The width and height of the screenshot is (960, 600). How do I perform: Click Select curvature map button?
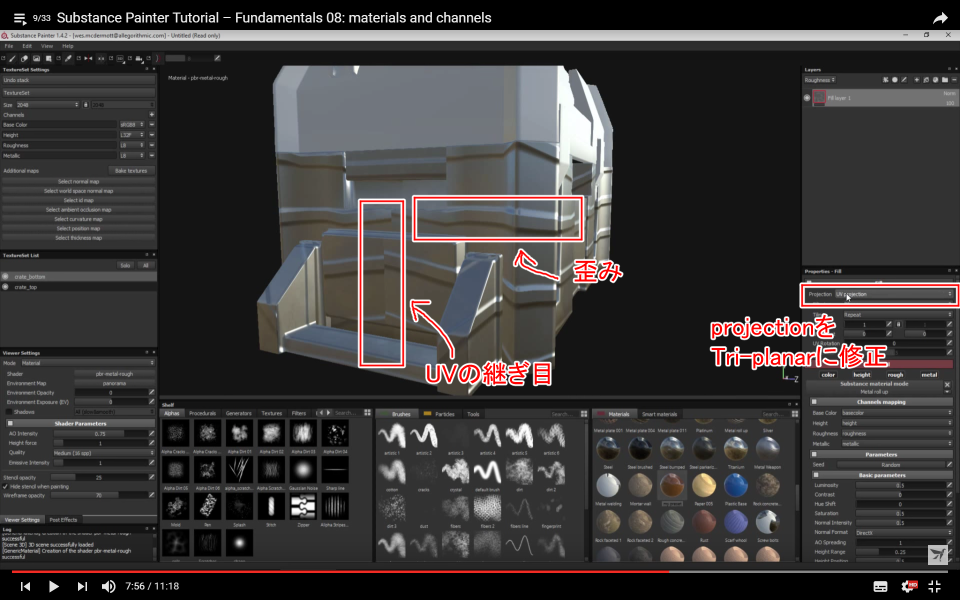[x=78, y=219]
